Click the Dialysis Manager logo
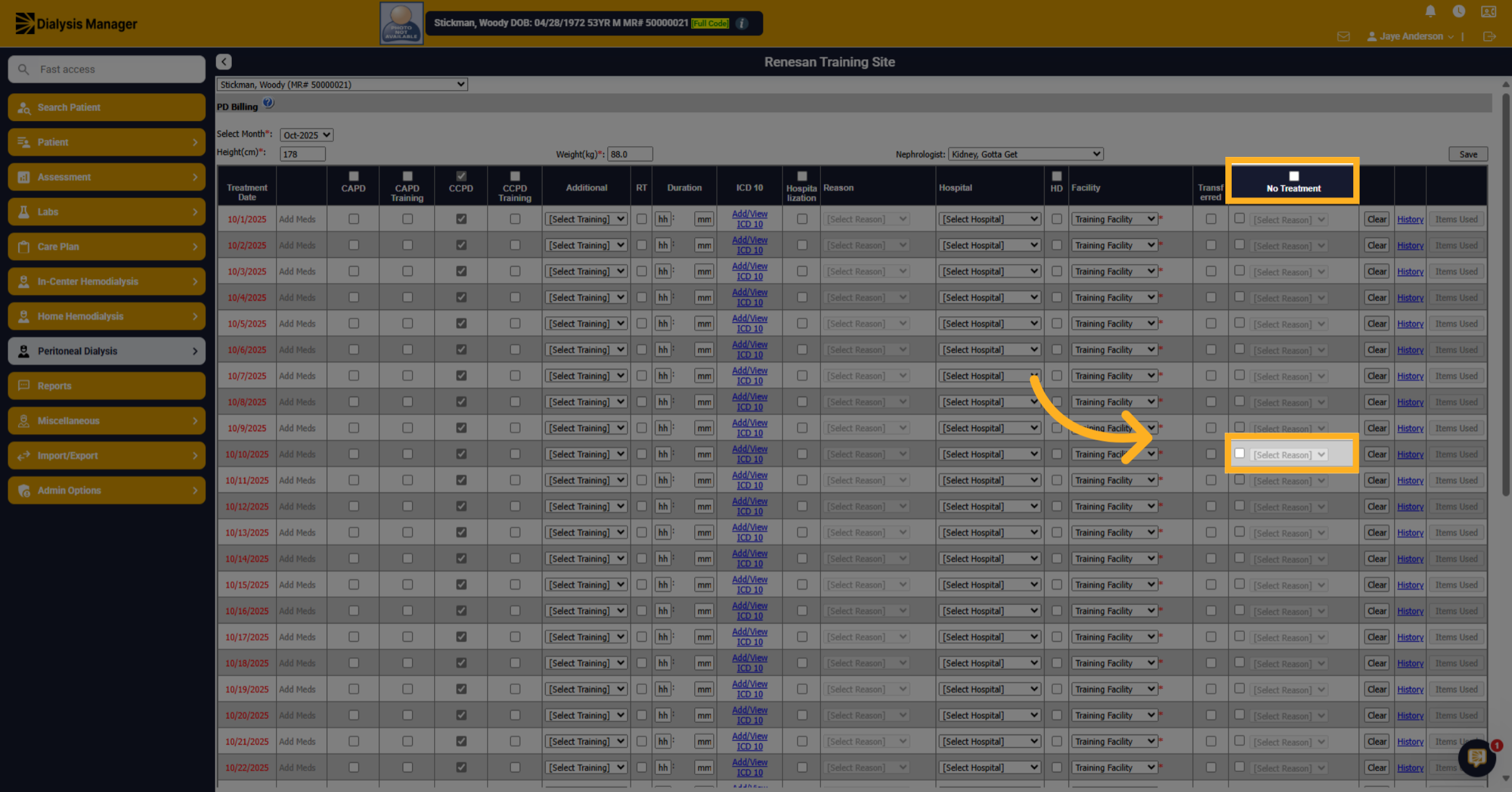Viewport: 1512px width, 792px height. pos(76,24)
